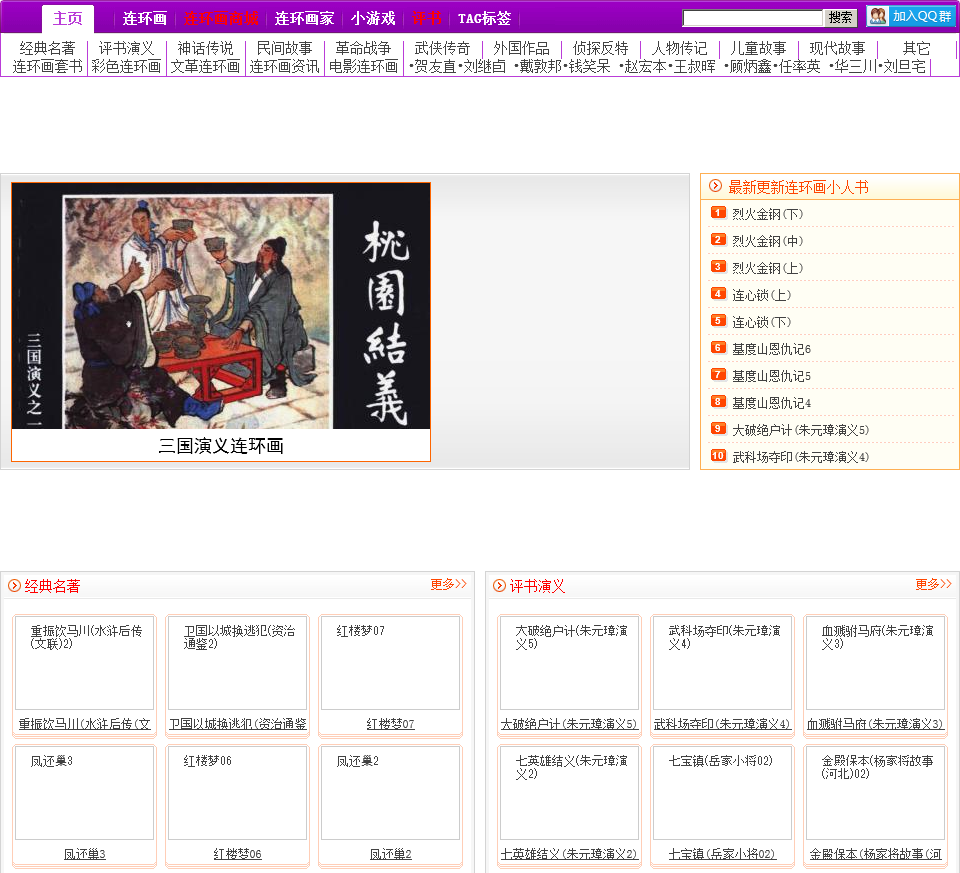Open 大破绝户计(朱元璋演义5) in the latest list

801,430
